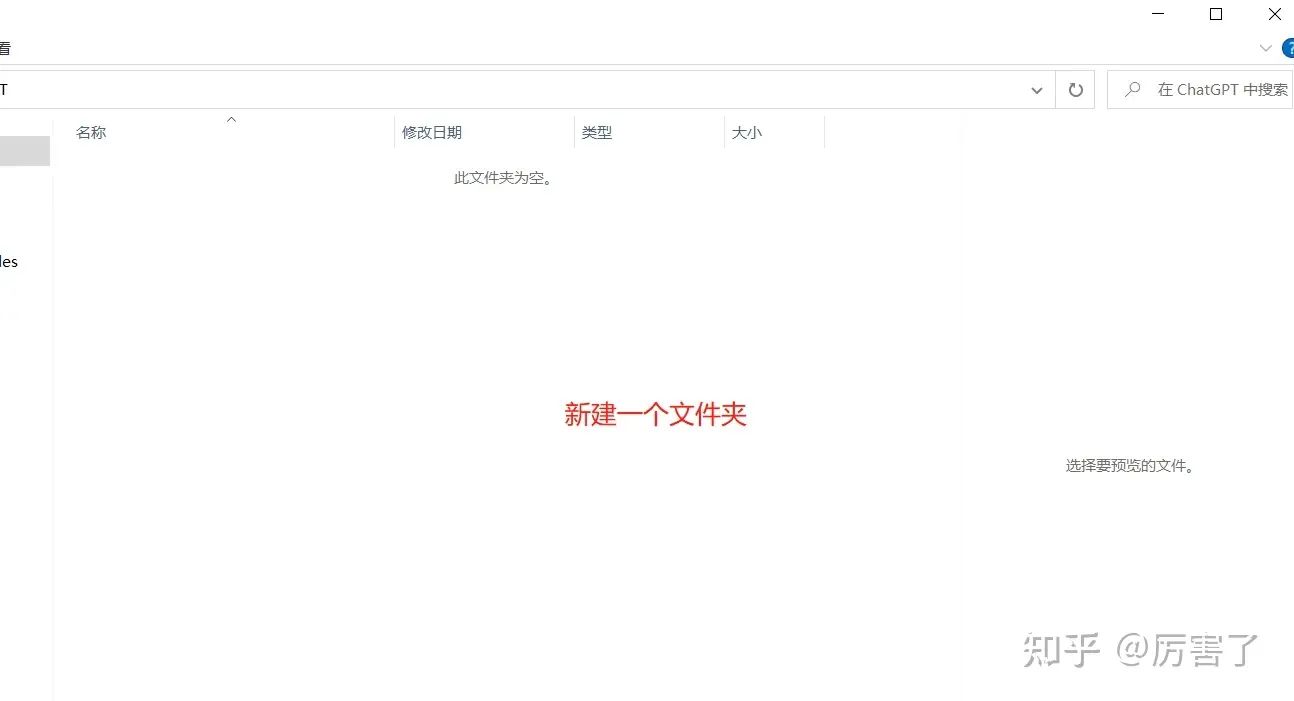The image size is (1294, 701).
Task: Expand the ribbon with the chevron
Action: tap(1265, 48)
